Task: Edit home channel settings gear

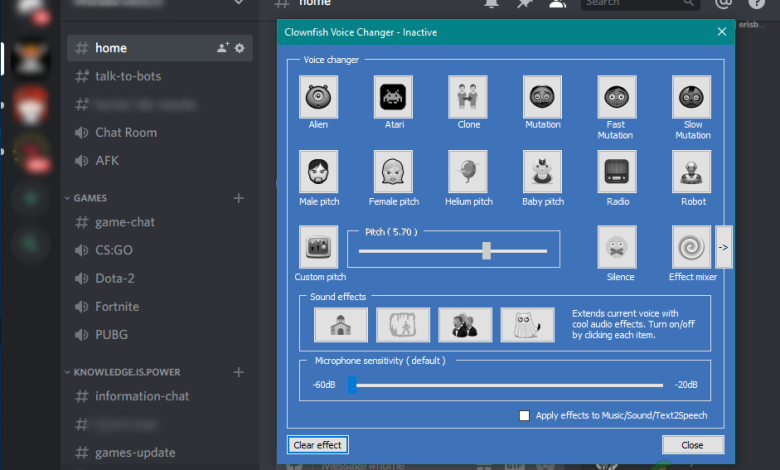Action: [x=240, y=48]
